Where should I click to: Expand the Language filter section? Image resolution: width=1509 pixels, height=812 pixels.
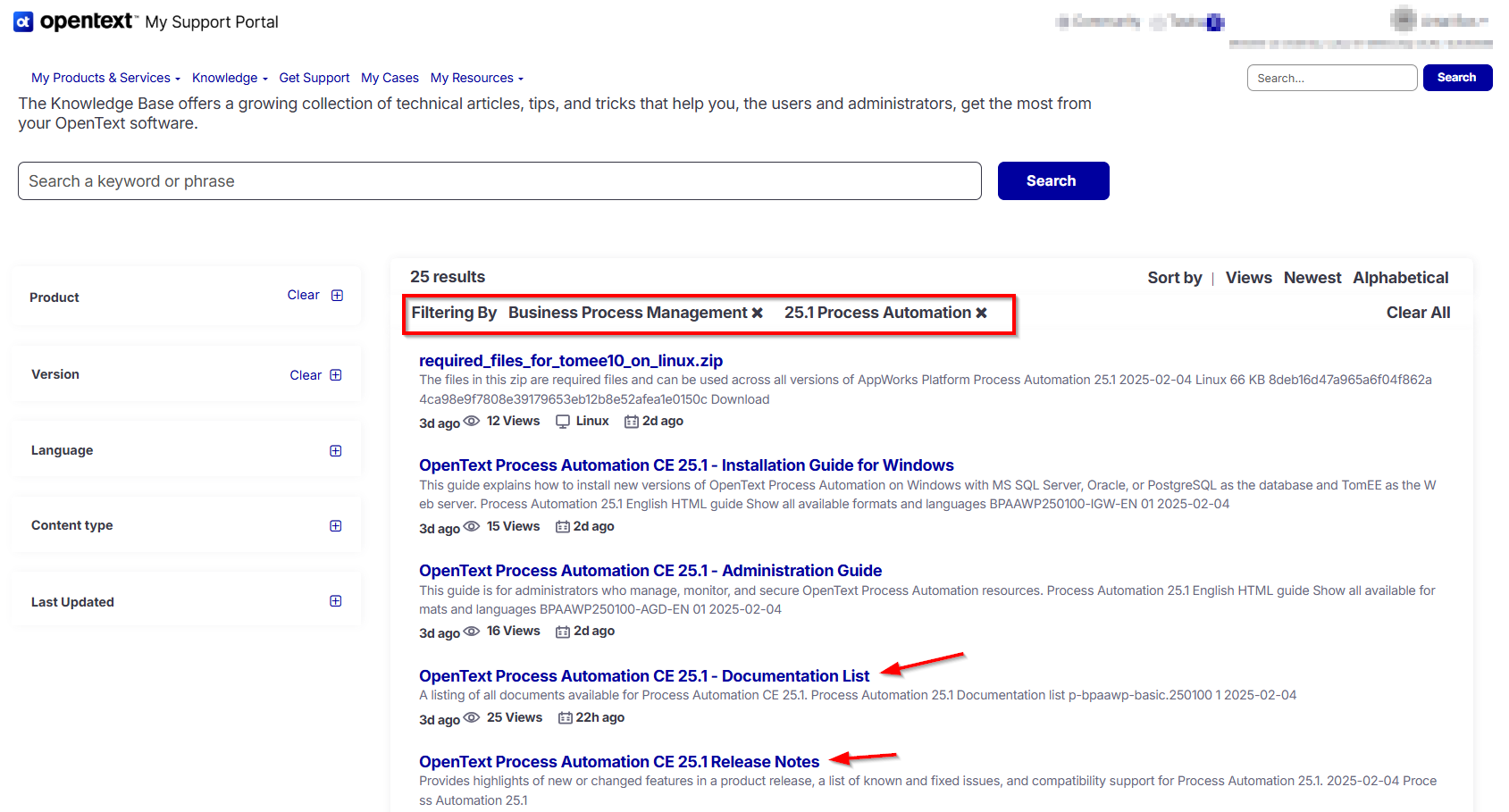pos(336,451)
